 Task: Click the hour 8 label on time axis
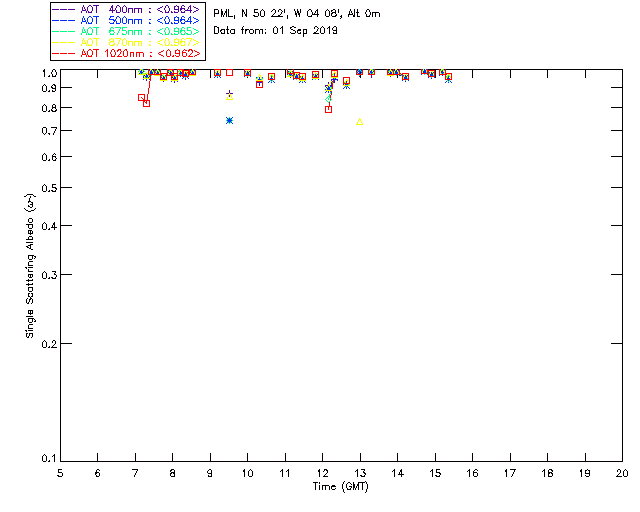[x=173, y=473]
